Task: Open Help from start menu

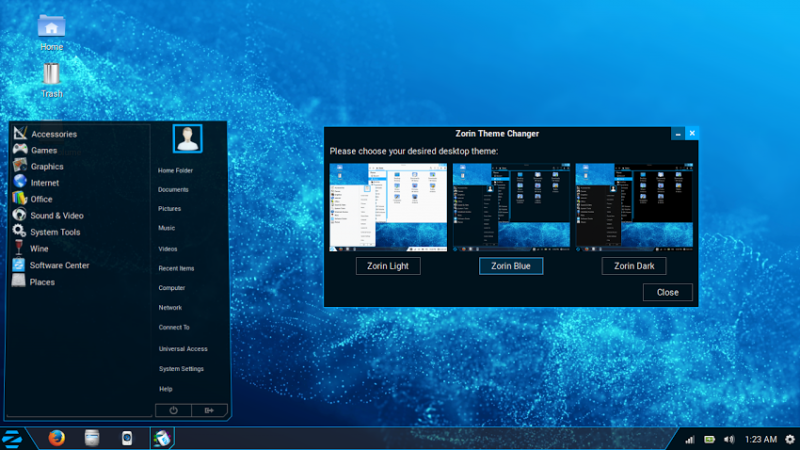Action: tap(166, 389)
